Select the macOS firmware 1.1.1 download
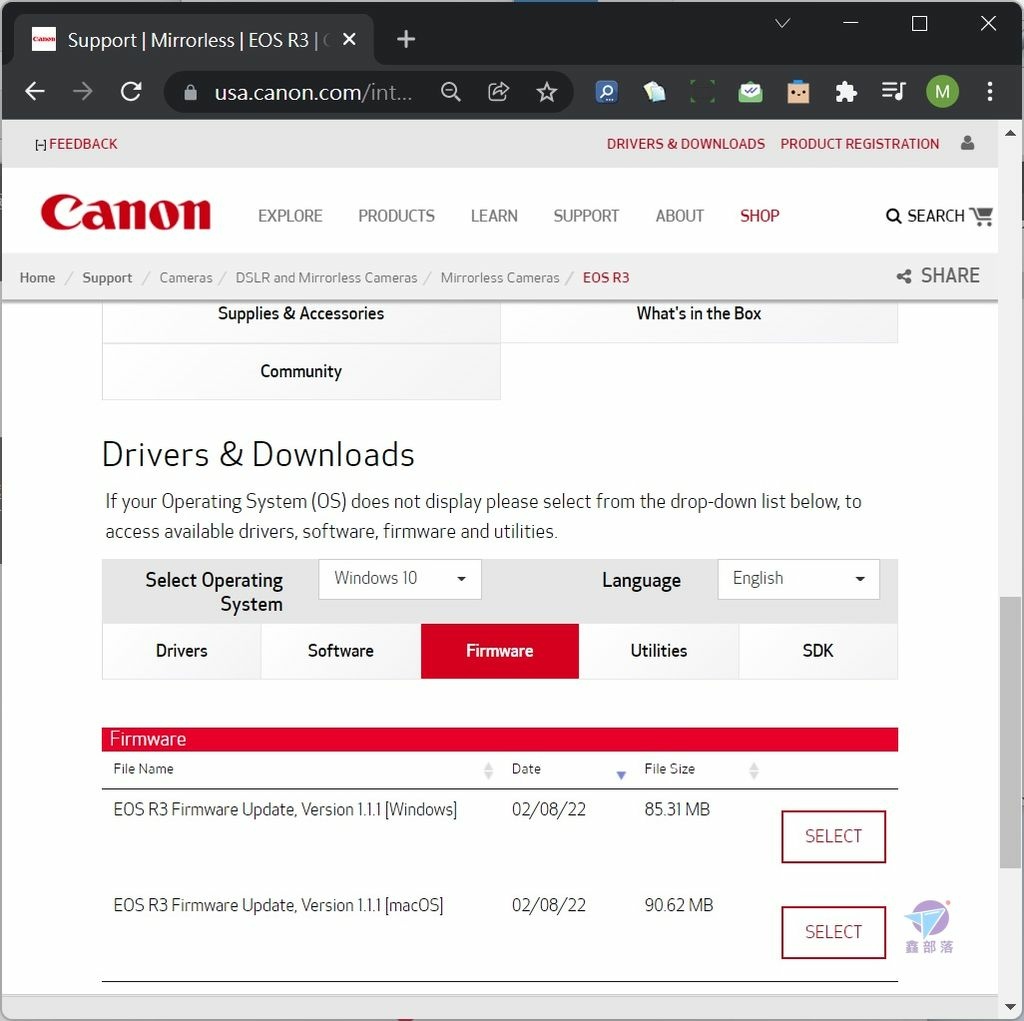1024x1021 pixels. (x=833, y=932)
